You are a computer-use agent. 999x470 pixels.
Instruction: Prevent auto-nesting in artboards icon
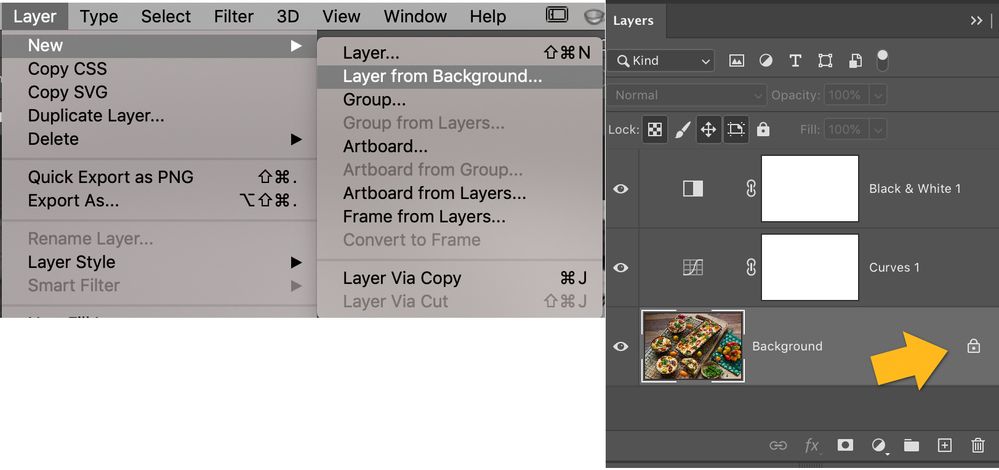click(736, 129)
